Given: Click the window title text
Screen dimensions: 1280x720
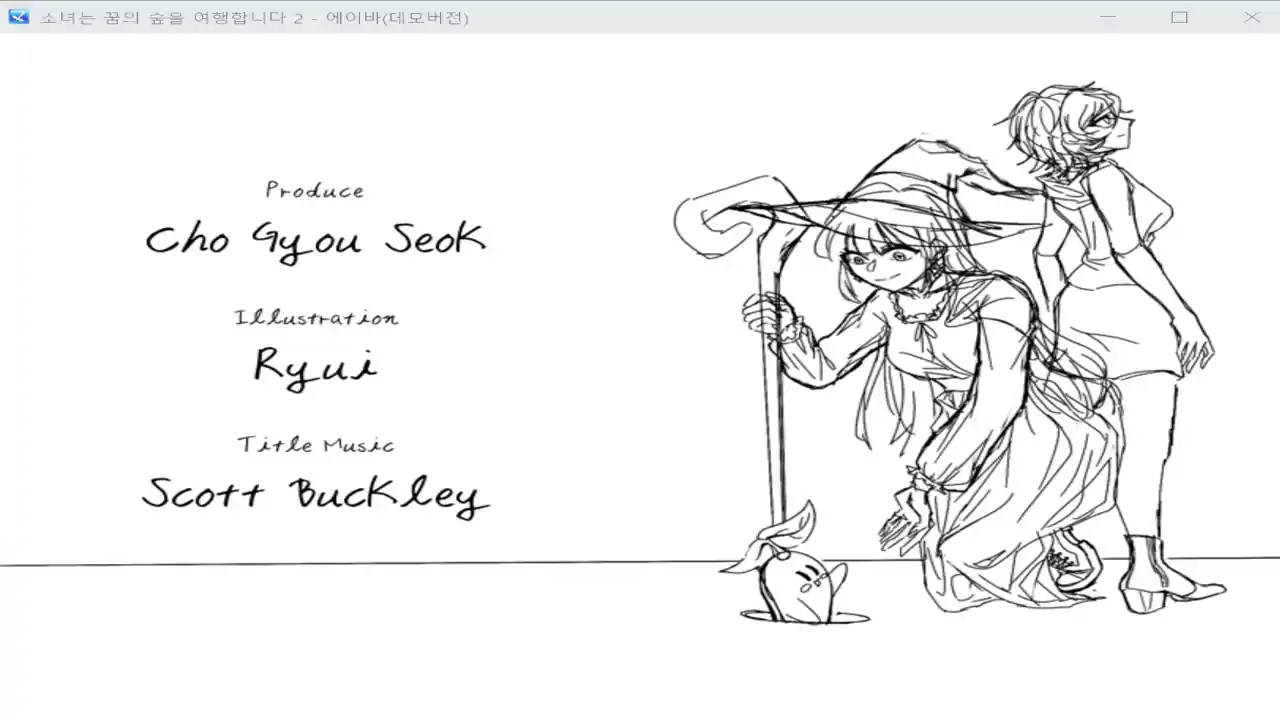Looking at the screenshot, I should click(x=254, y=17).
